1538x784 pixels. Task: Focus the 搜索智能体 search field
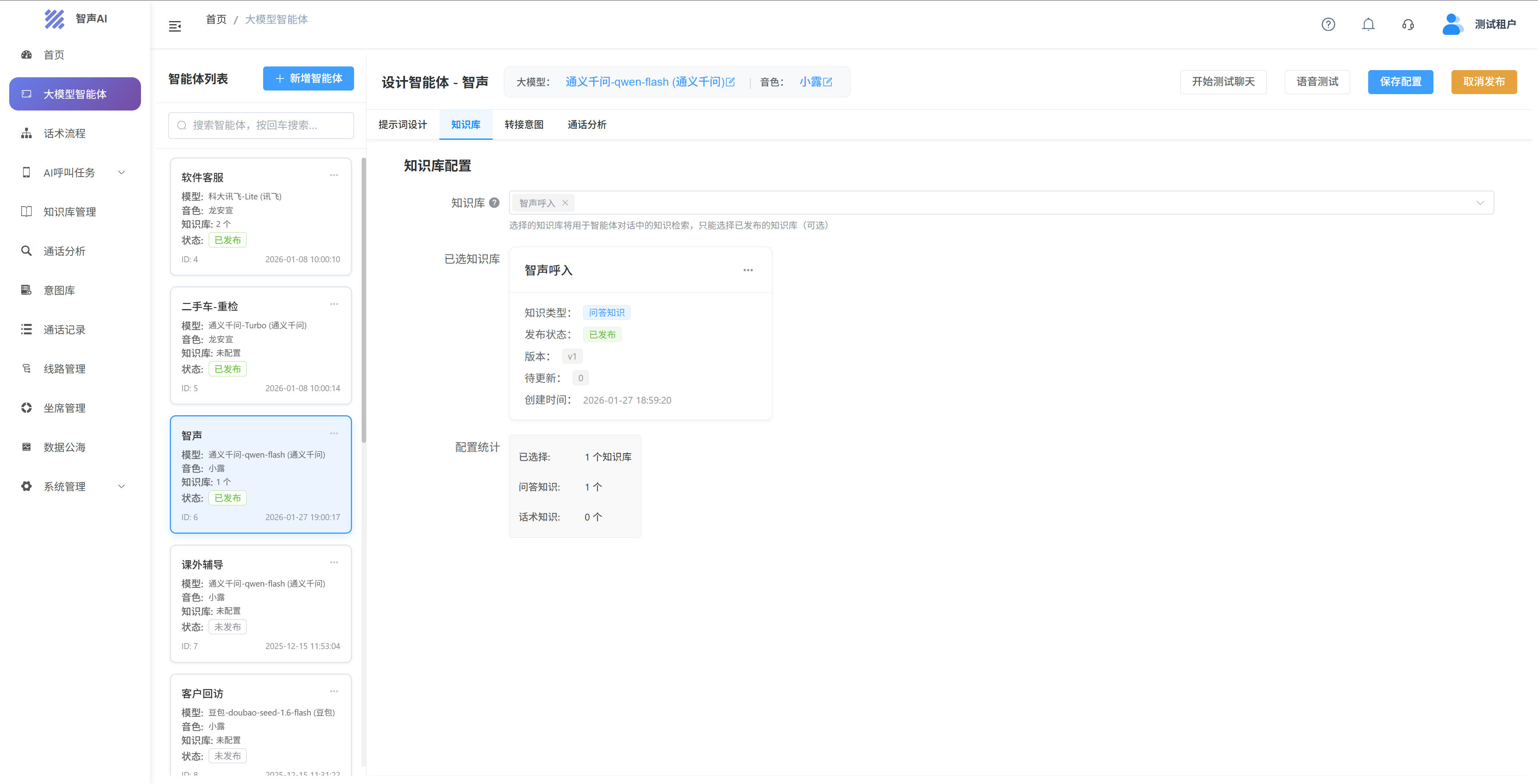[x=261, y=125]
